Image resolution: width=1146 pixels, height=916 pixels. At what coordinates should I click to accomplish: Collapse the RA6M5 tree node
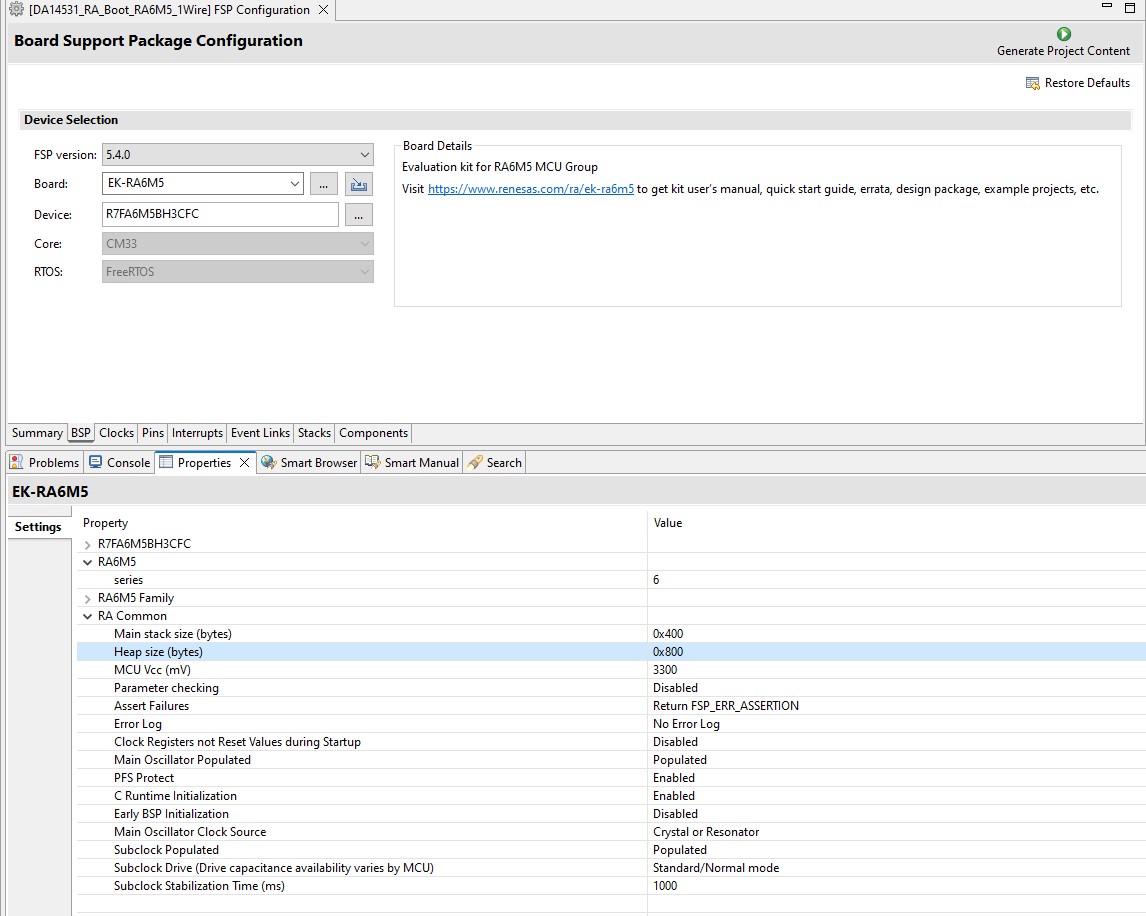pos(88,562)
